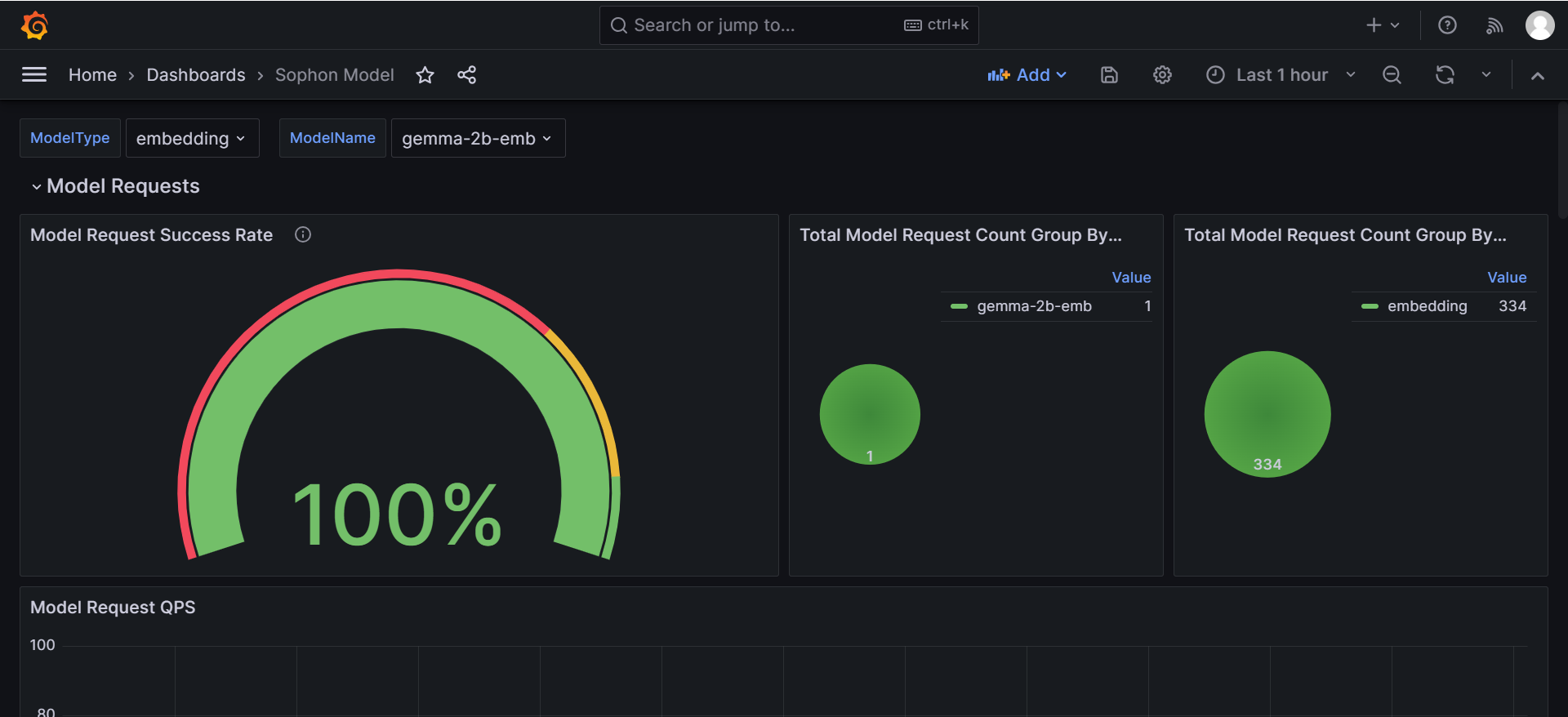Zoom out the time range
Image resolution: width=1568 pixels, height=717 pixels.
click(1392, 75)
